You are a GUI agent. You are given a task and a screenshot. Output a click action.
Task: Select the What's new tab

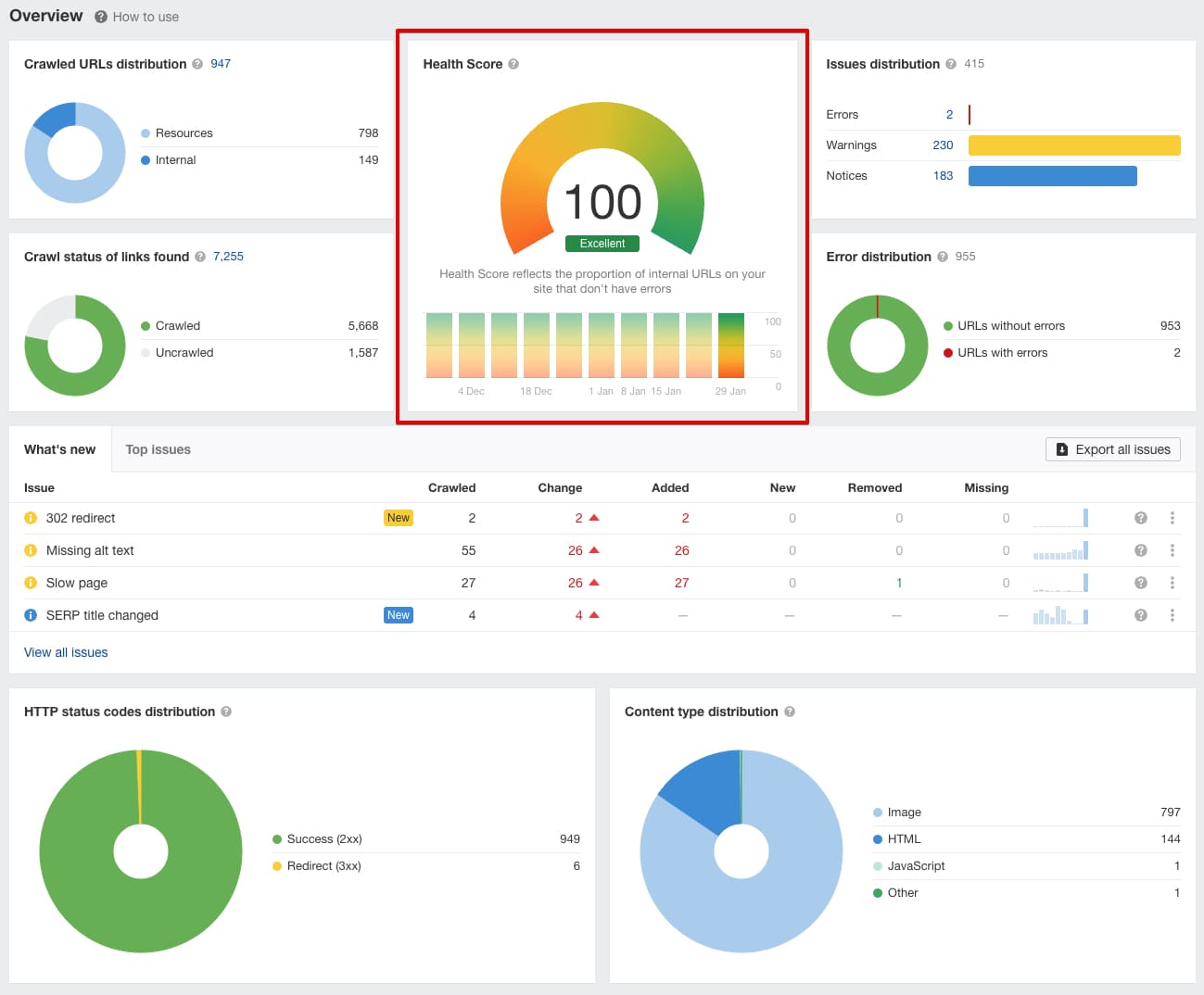click(59, 449)
